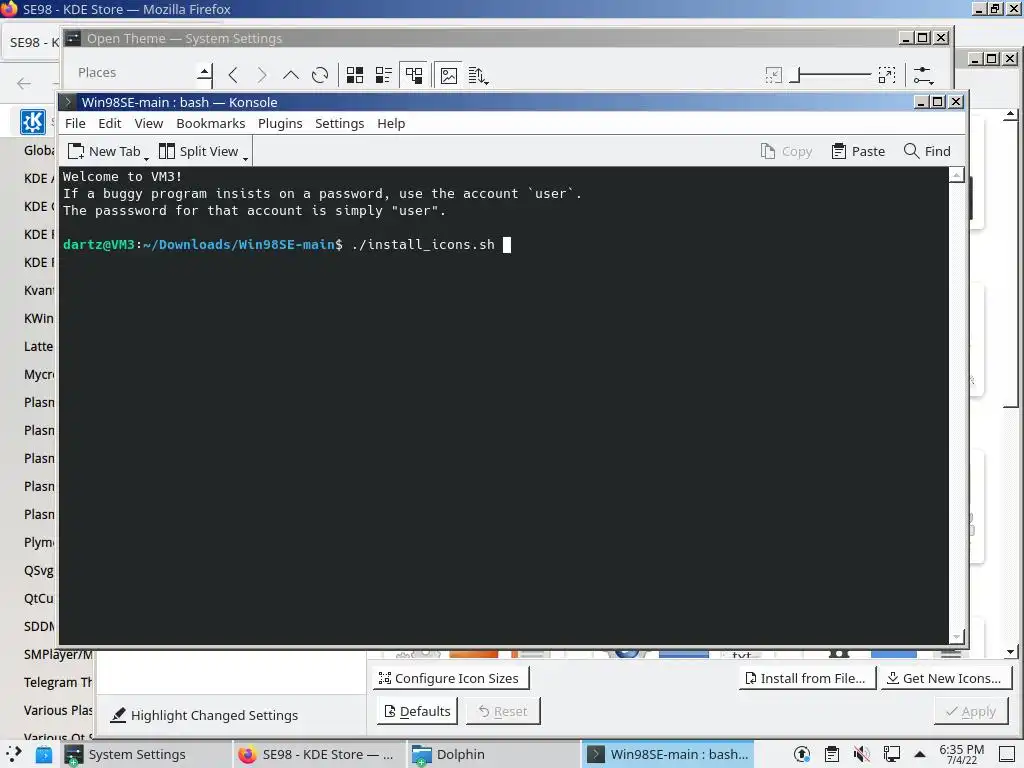Open a New Tab in Konsole
Image resolution: width=1024 pixels, height=768 pixels.
click(x=104, y=152)
